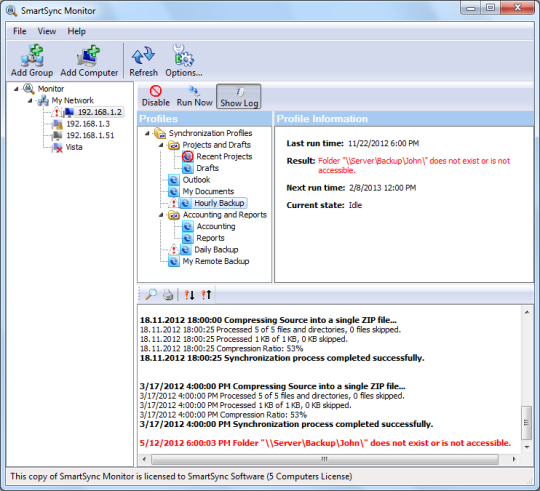Viewport: 540px width, 491px height.
Task: Click warning icon beside 192.168.1.2
Action: click(56, 112)
